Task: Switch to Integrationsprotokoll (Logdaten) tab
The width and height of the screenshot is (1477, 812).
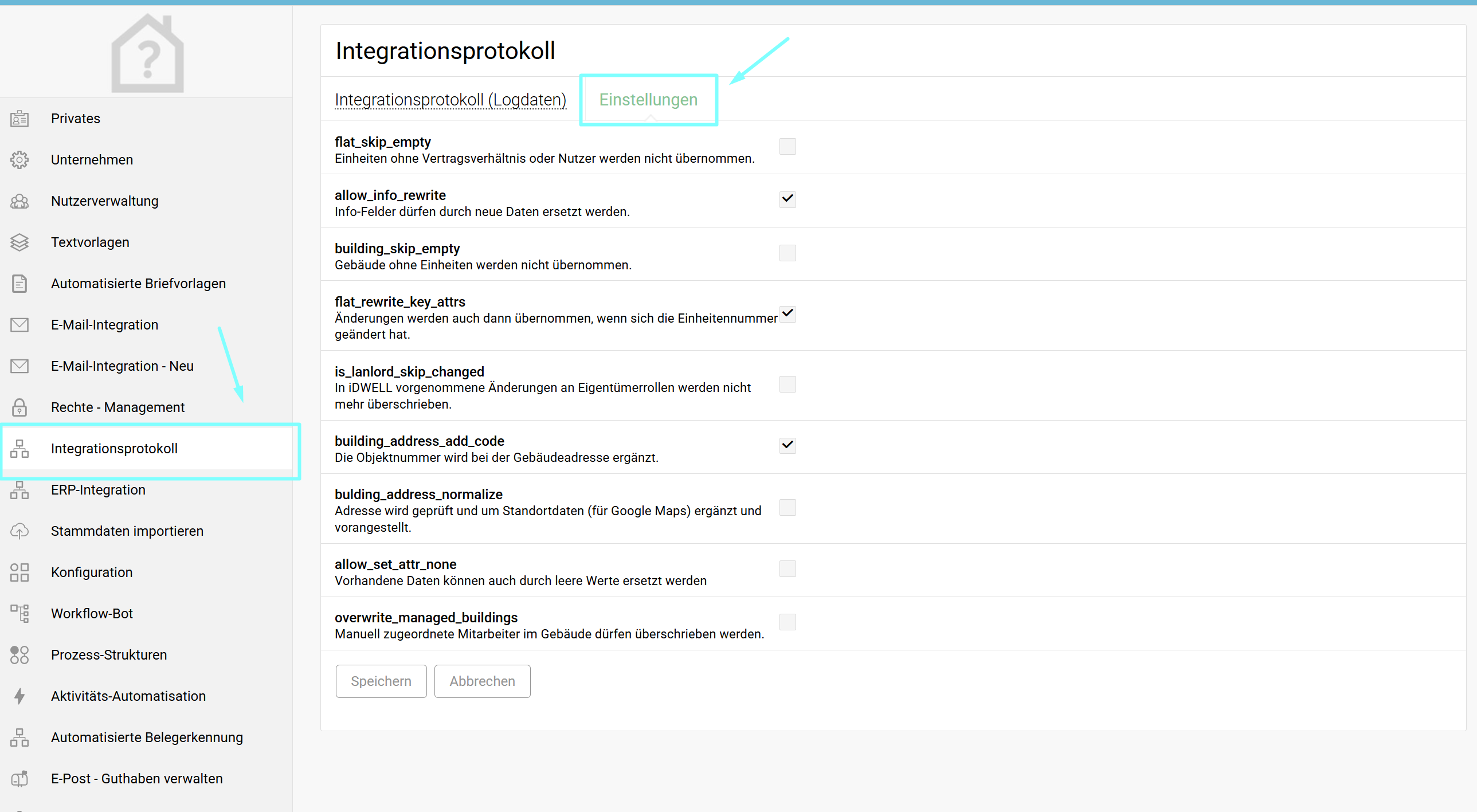Action: pos(450,100)
